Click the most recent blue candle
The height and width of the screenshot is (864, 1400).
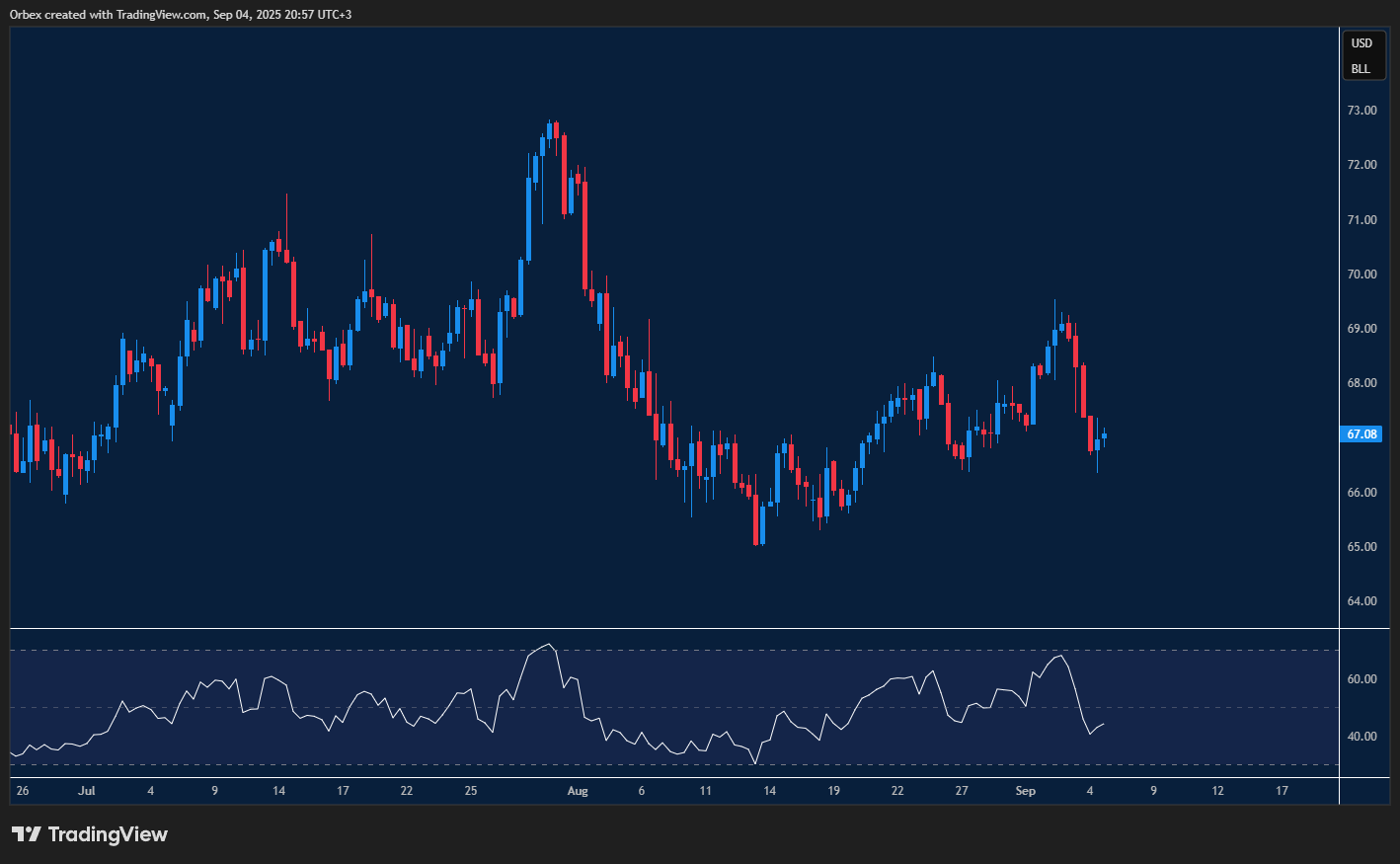1104,435
